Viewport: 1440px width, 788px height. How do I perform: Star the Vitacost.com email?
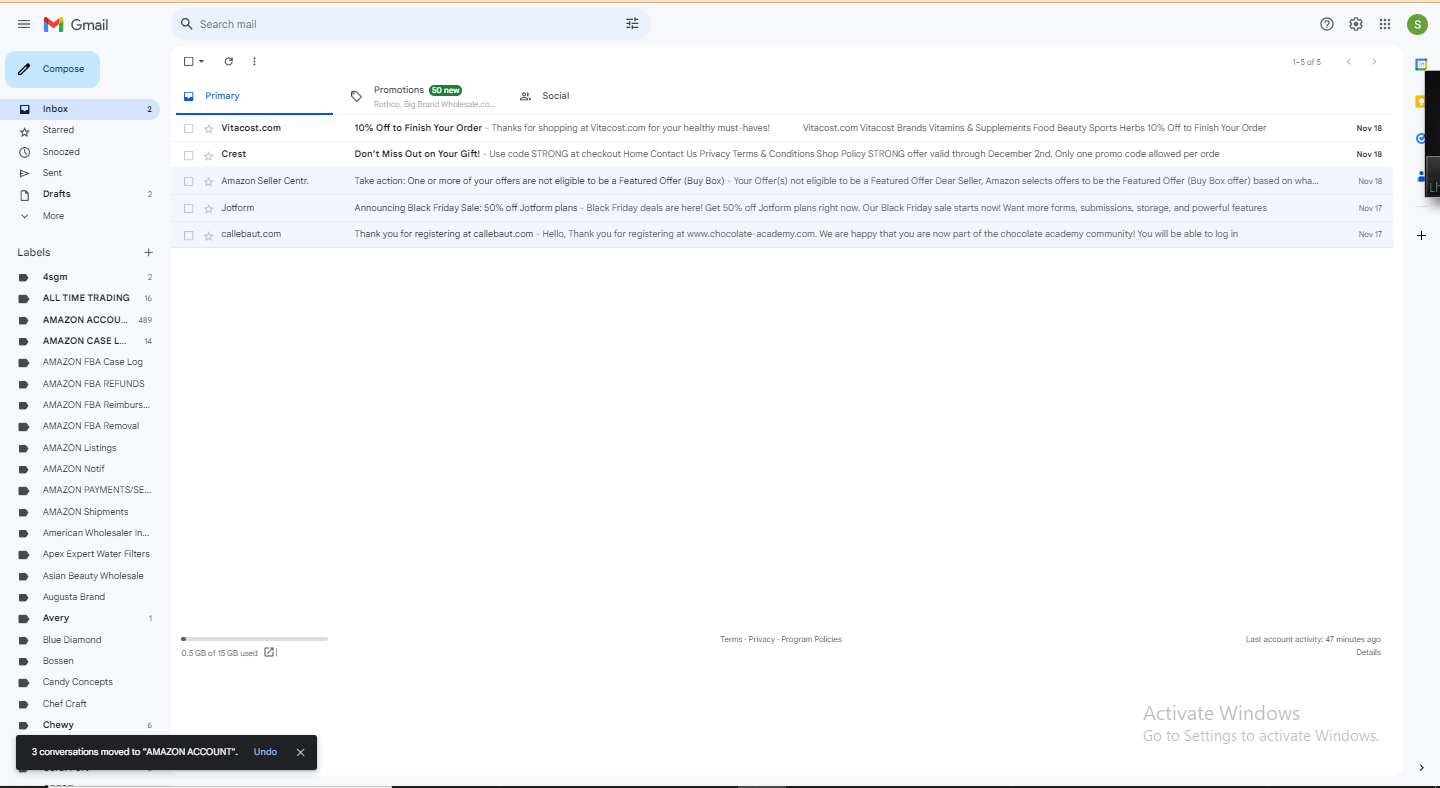coord(208,128)
